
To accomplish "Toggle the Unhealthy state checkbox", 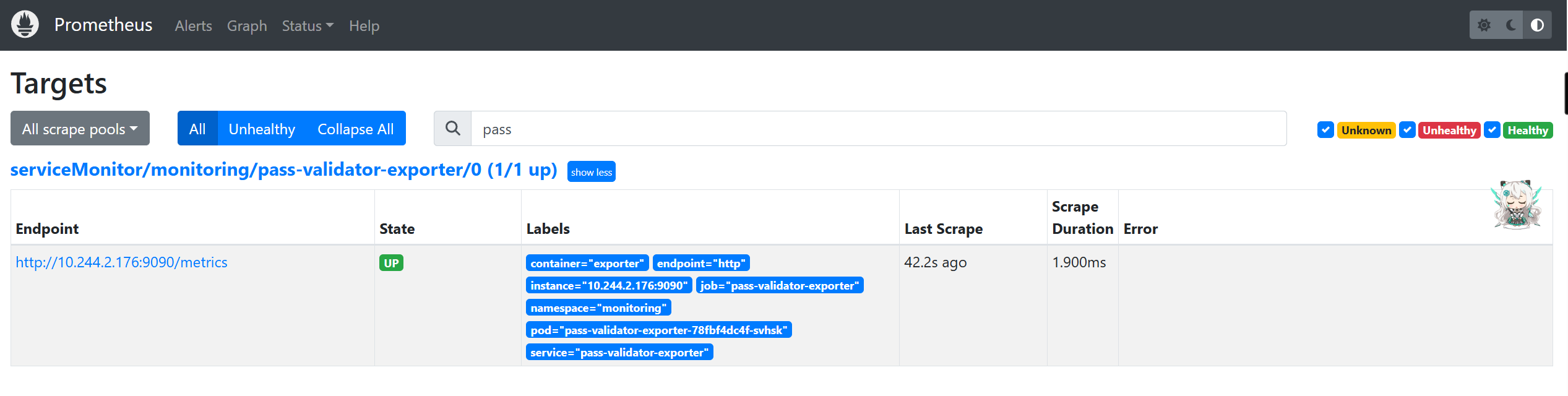I will point(1407,130).
